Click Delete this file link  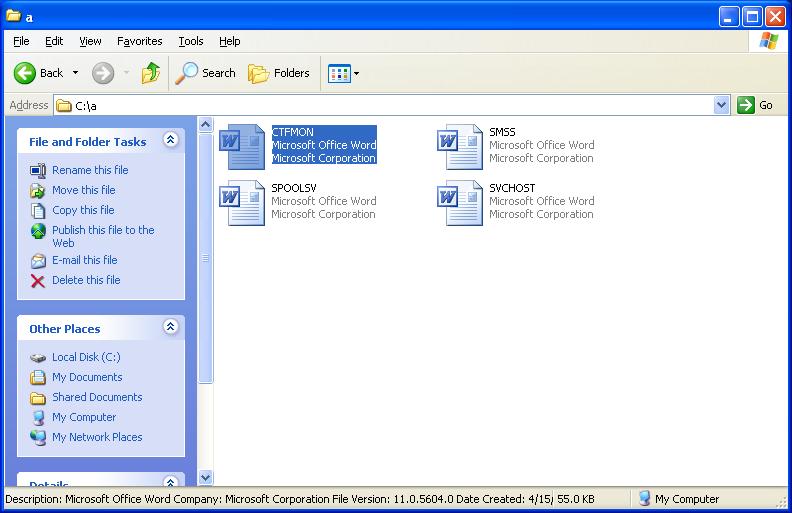click(x=86, y=280)
